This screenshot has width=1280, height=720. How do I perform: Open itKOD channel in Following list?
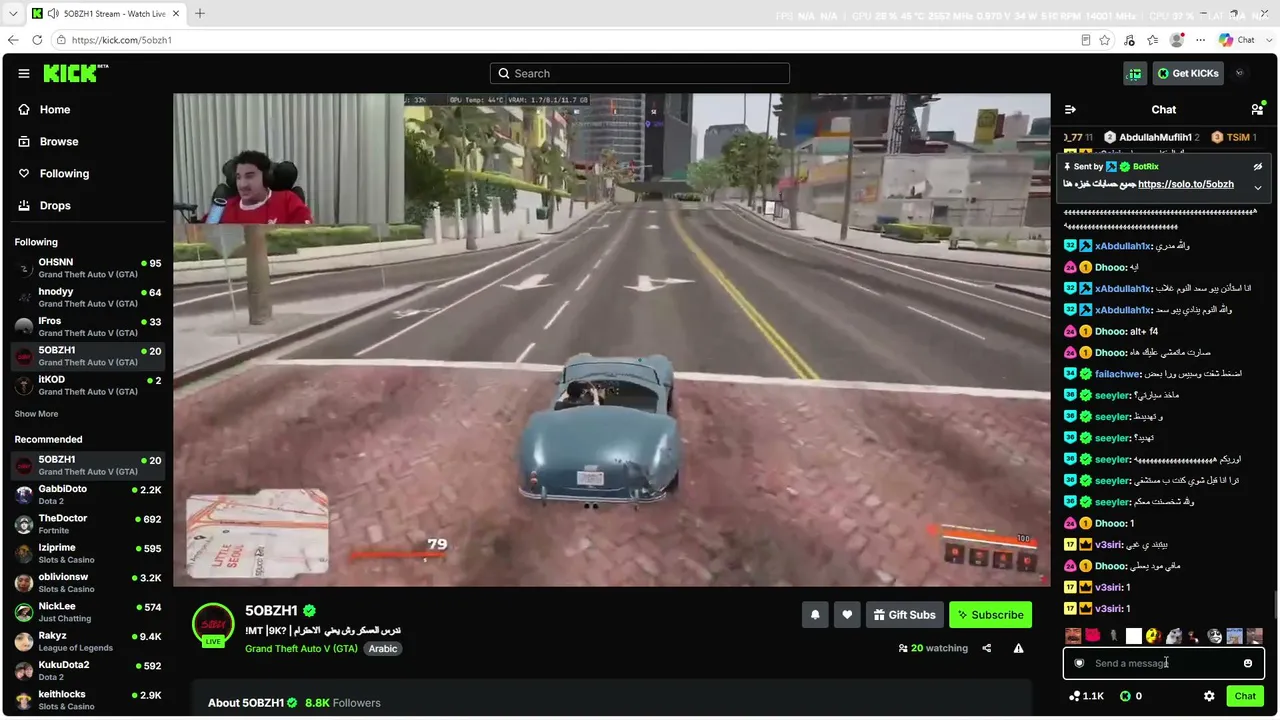[88, 386]
